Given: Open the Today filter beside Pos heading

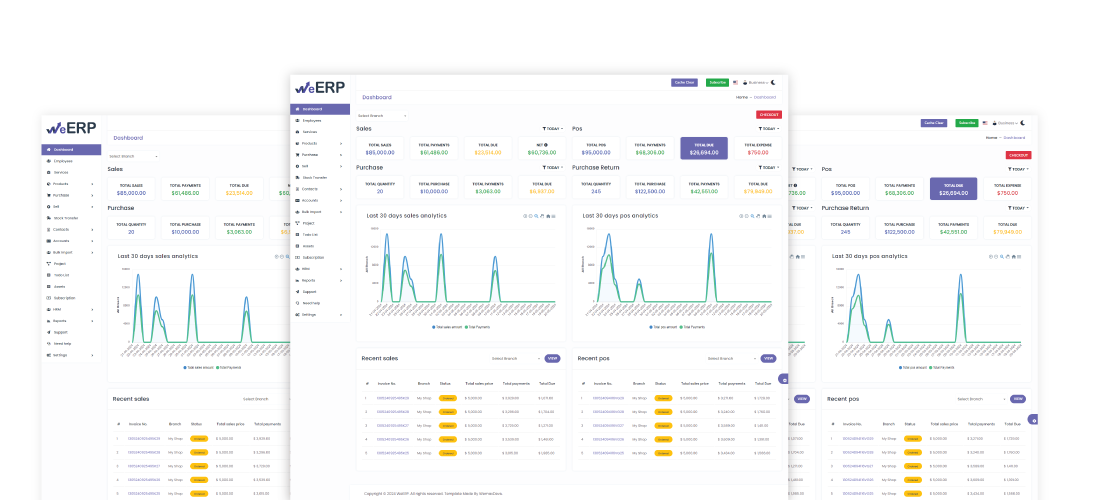Looking at the screenshot, I should point(767,129).
